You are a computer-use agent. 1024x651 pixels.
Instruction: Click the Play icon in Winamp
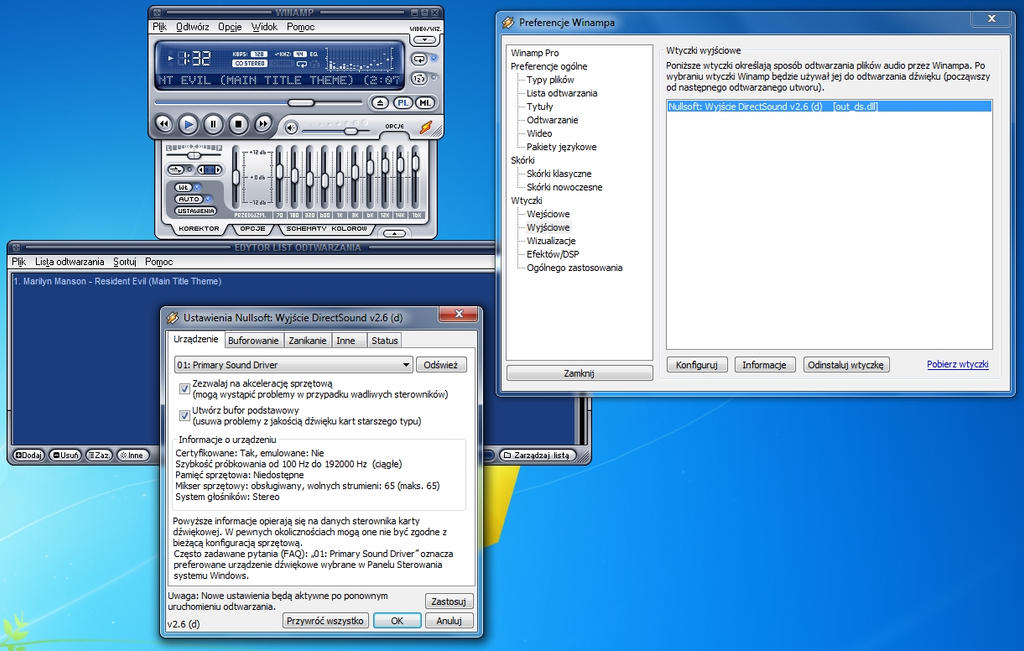188,124
